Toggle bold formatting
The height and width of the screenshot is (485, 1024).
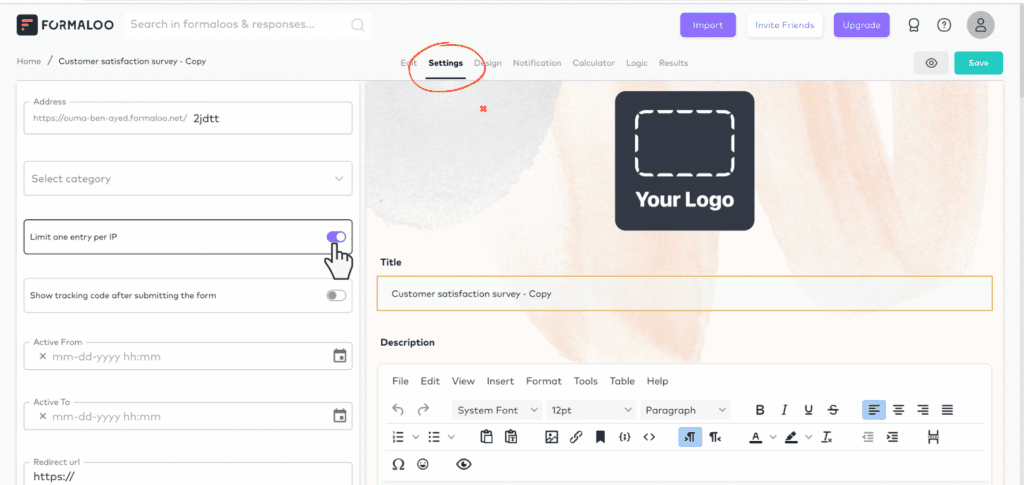tap(760, 410)
